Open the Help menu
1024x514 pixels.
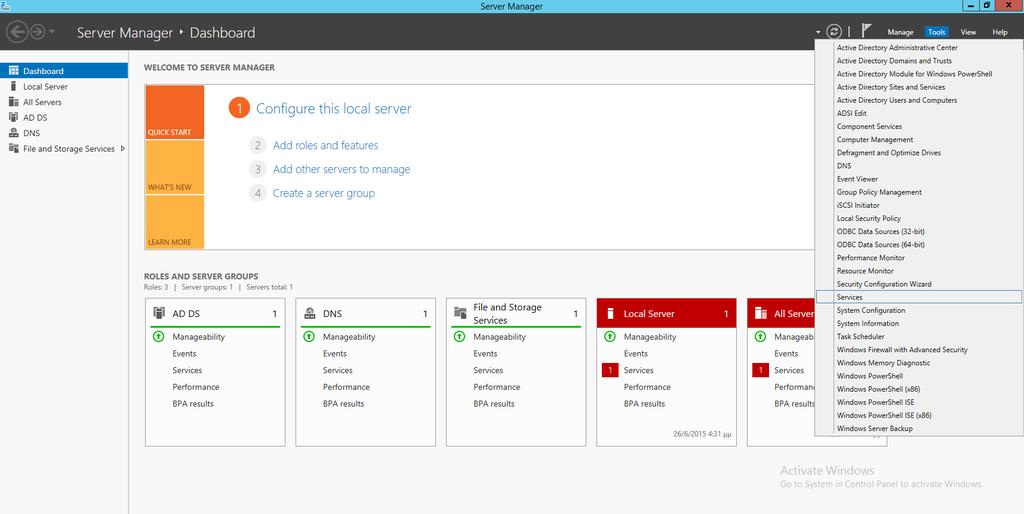[x=1000, y=32]
